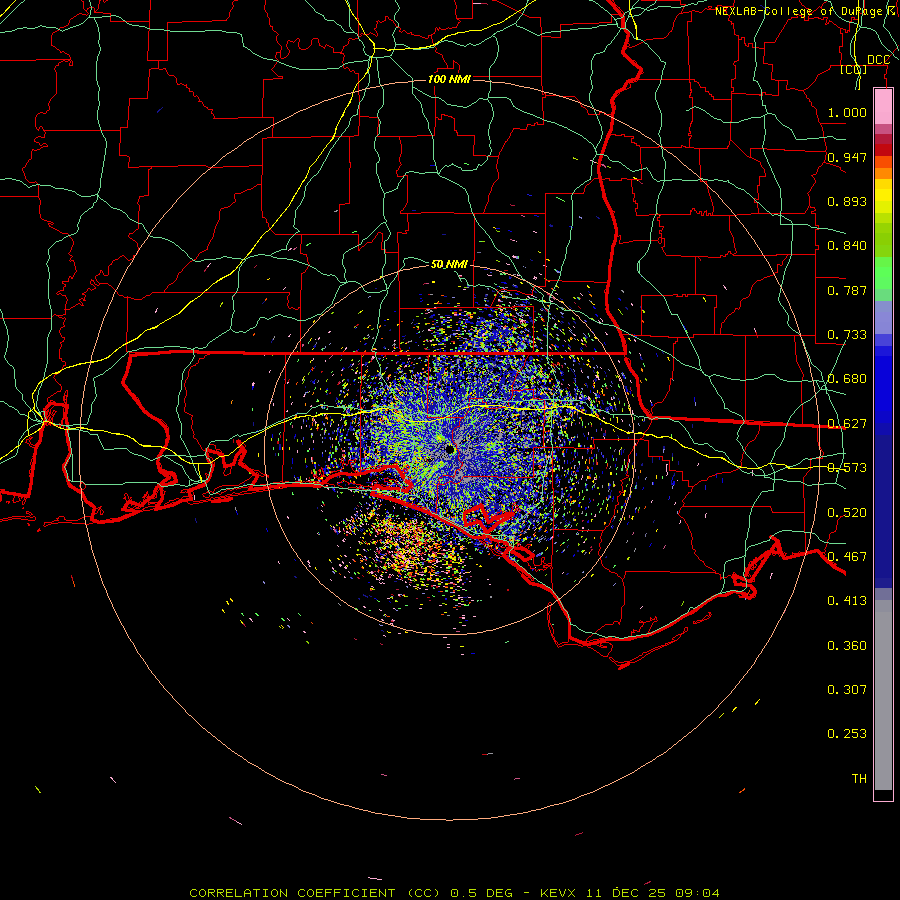Click the bright green color bar segment
Screen dimensions: 900x900
pyautogui.click(x=883, y=273)
